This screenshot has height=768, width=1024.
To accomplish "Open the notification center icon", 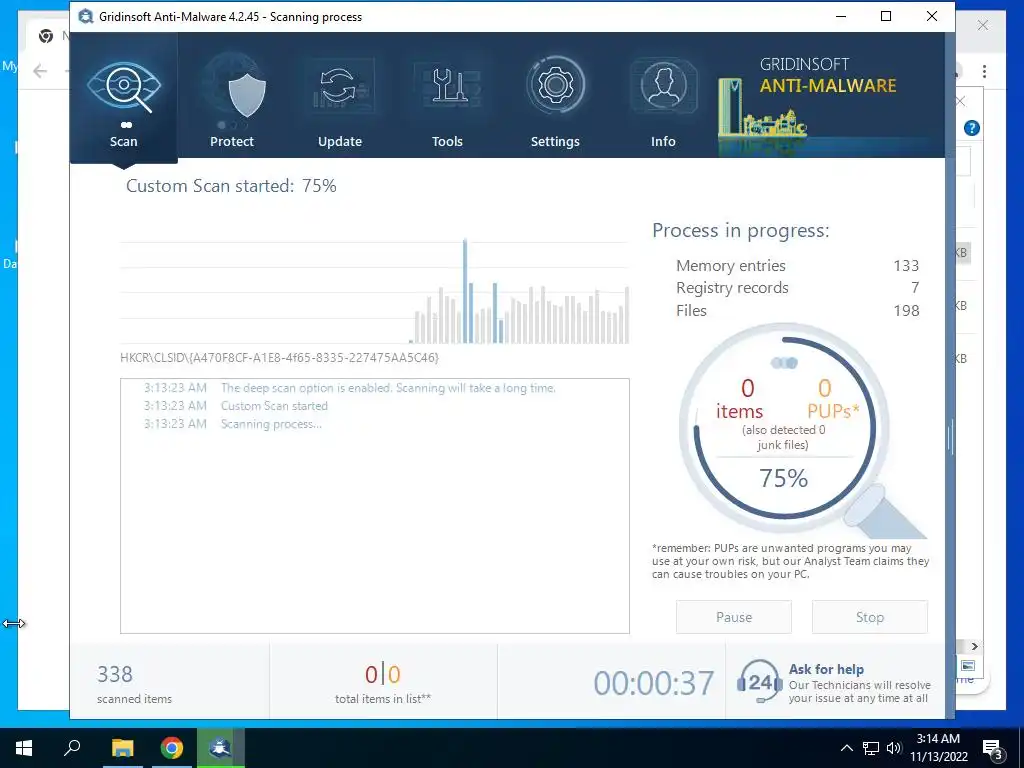I will (993, 749).
